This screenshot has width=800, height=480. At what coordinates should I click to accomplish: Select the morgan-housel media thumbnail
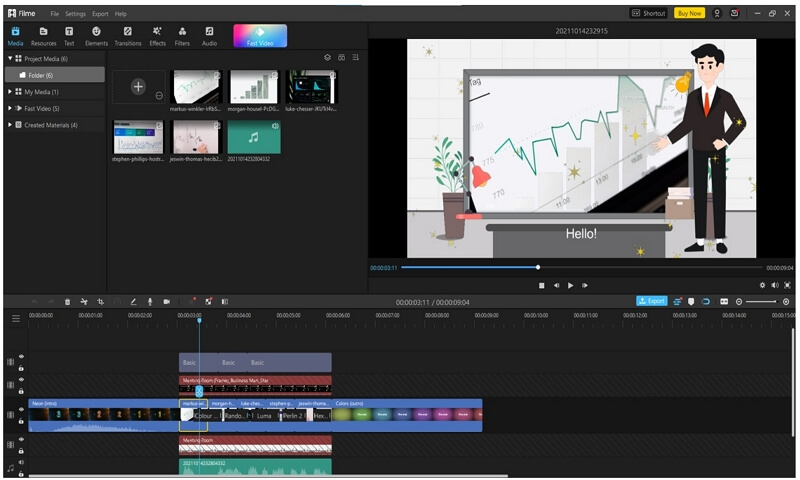(254, 87)
